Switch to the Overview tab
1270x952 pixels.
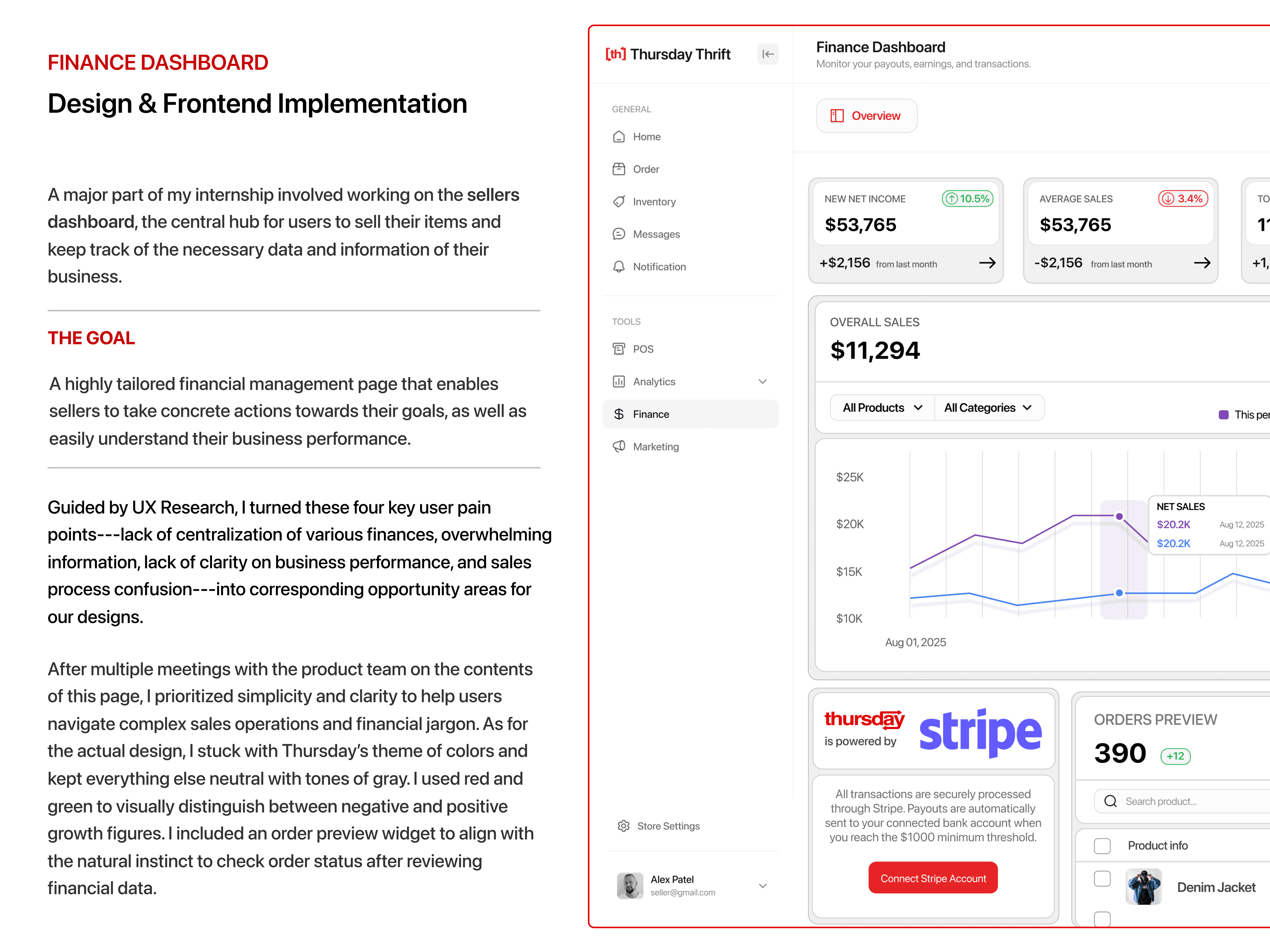(x=867, y=116)
